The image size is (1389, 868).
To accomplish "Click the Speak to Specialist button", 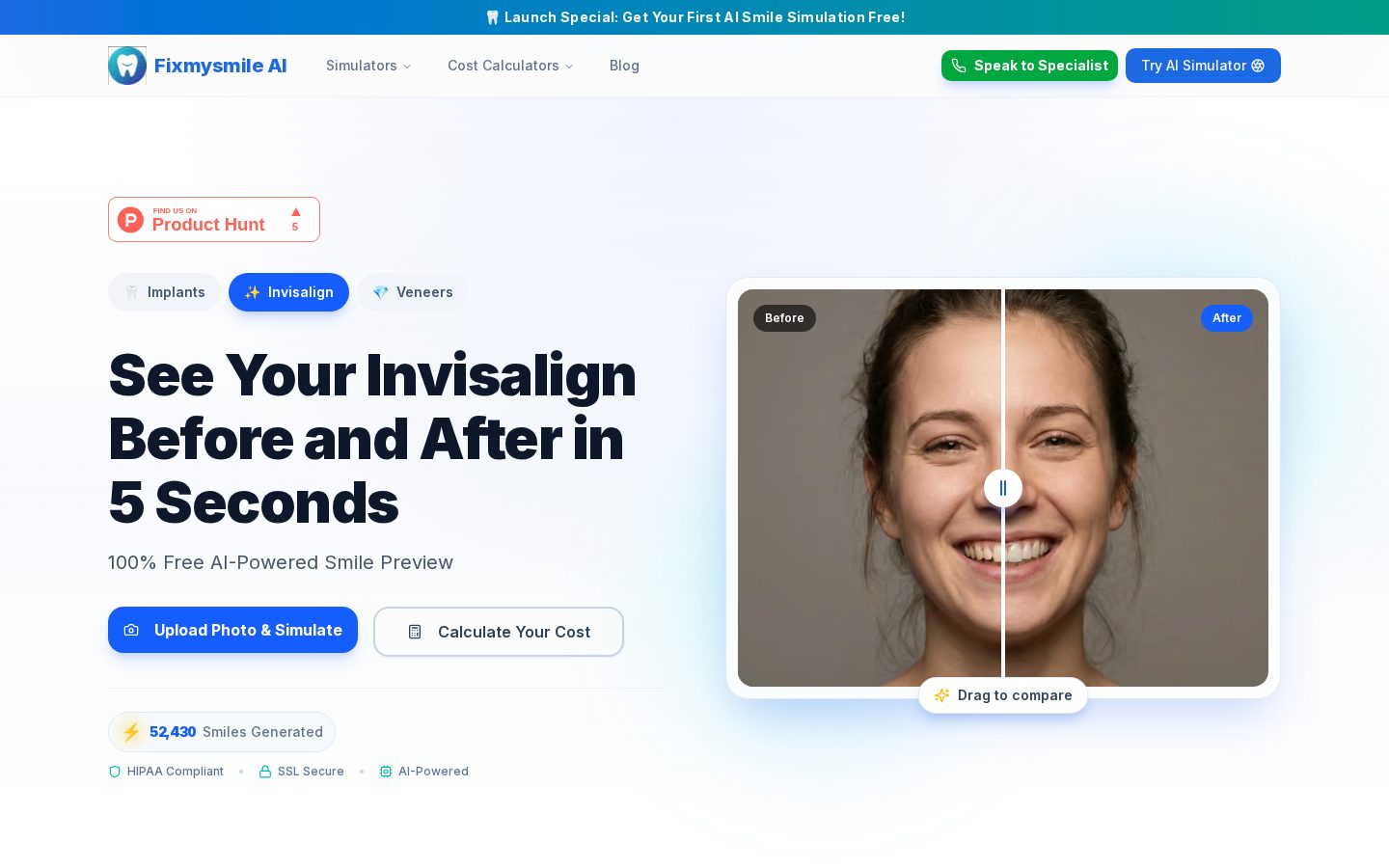I will 1029,66.
